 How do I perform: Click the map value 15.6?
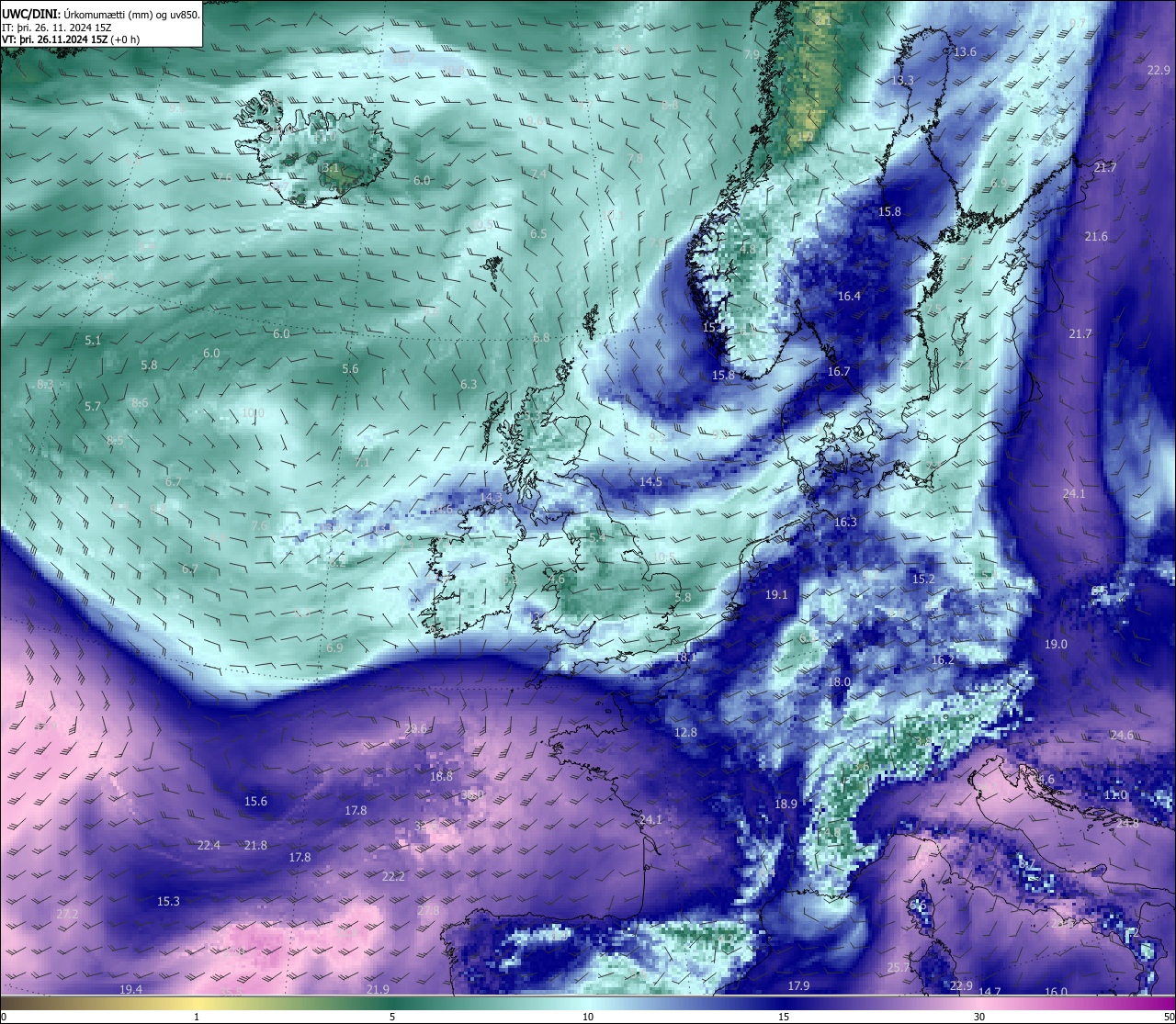[x=255, y=802]
